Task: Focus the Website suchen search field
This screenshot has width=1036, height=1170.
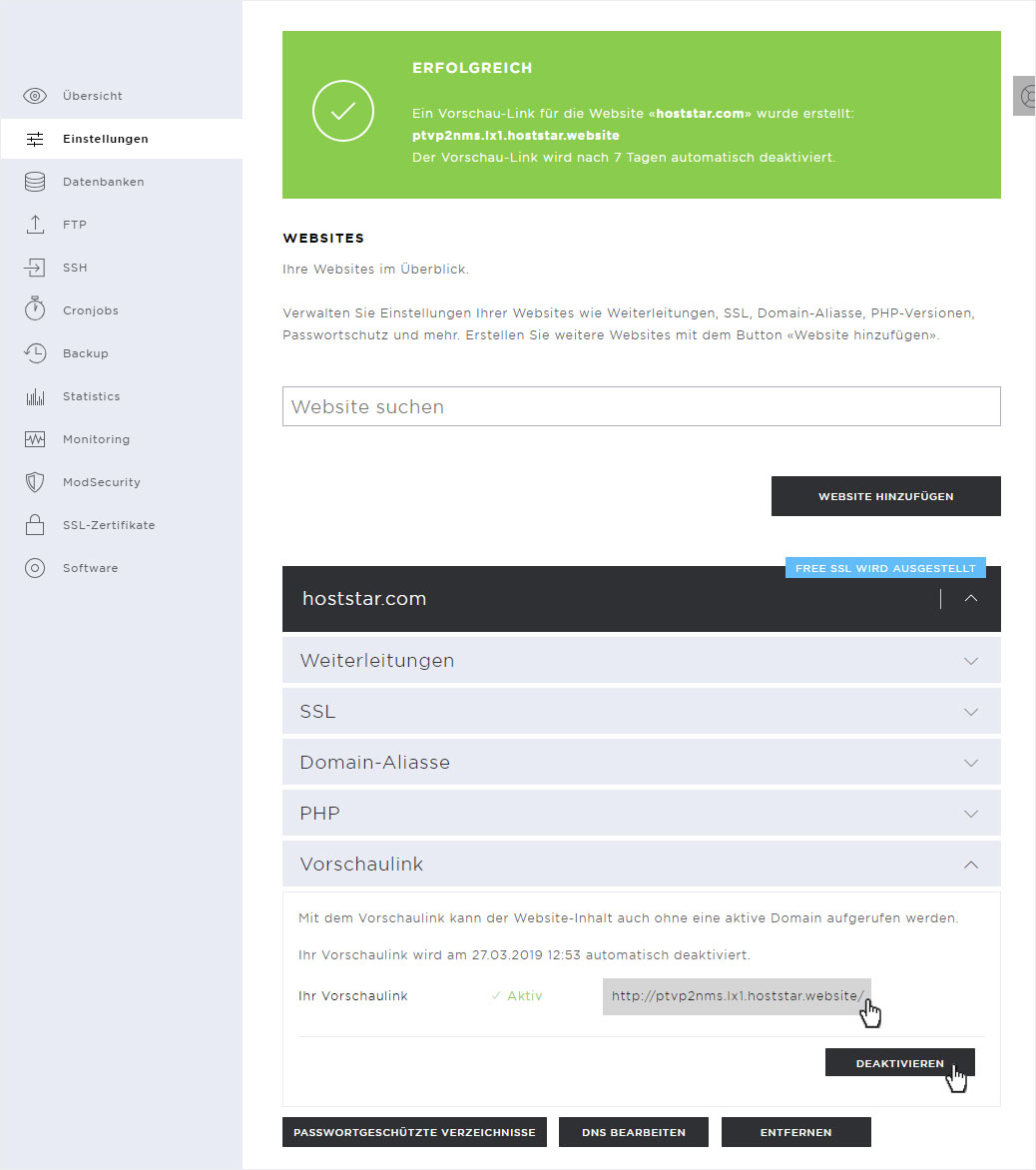Action: 642,406
